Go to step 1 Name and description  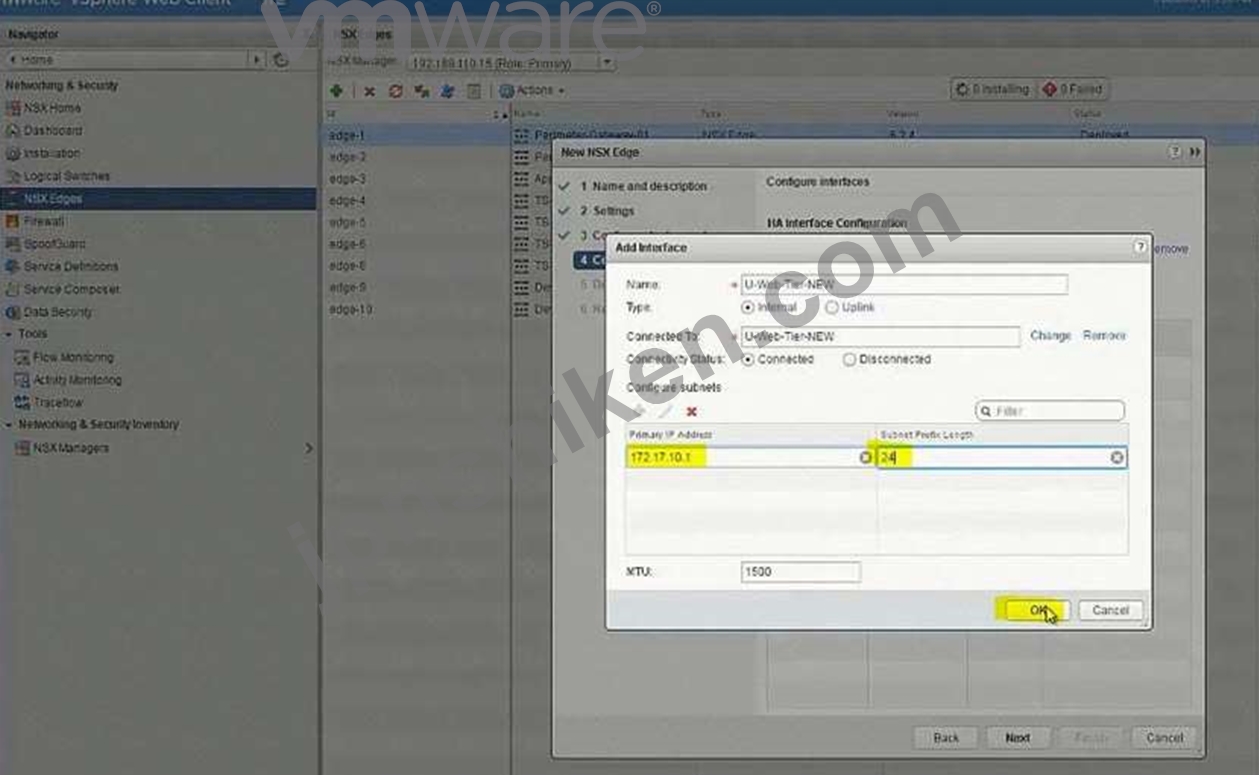coord(643,186)
